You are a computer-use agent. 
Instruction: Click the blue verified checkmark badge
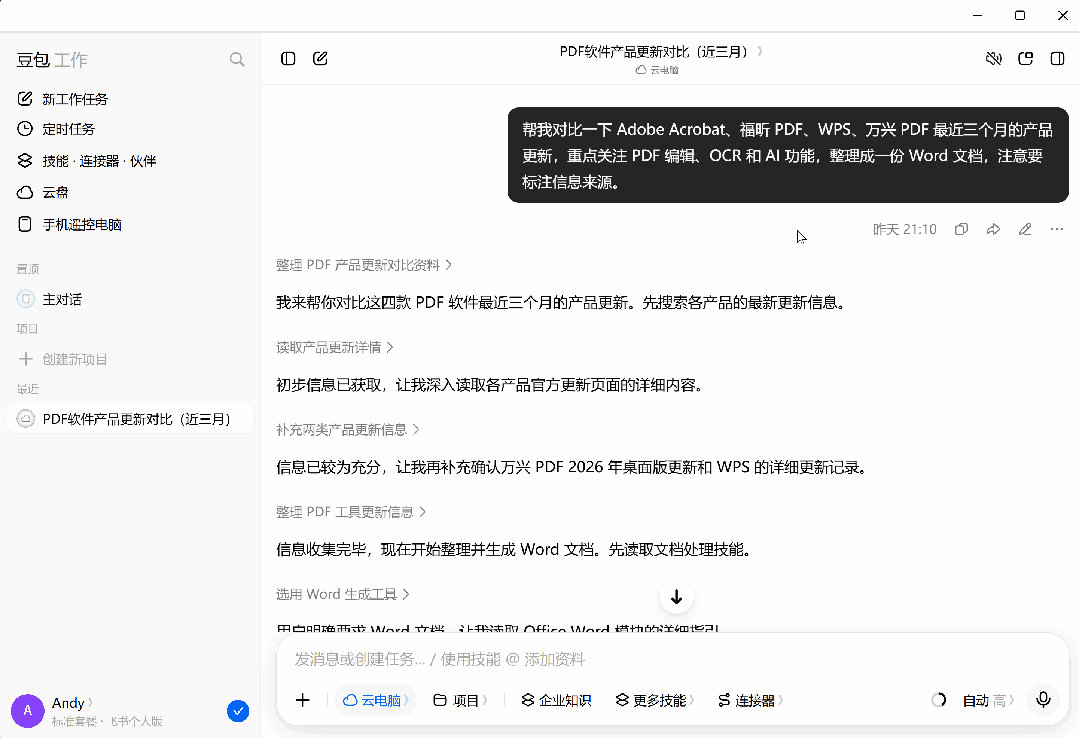[238, 711]
